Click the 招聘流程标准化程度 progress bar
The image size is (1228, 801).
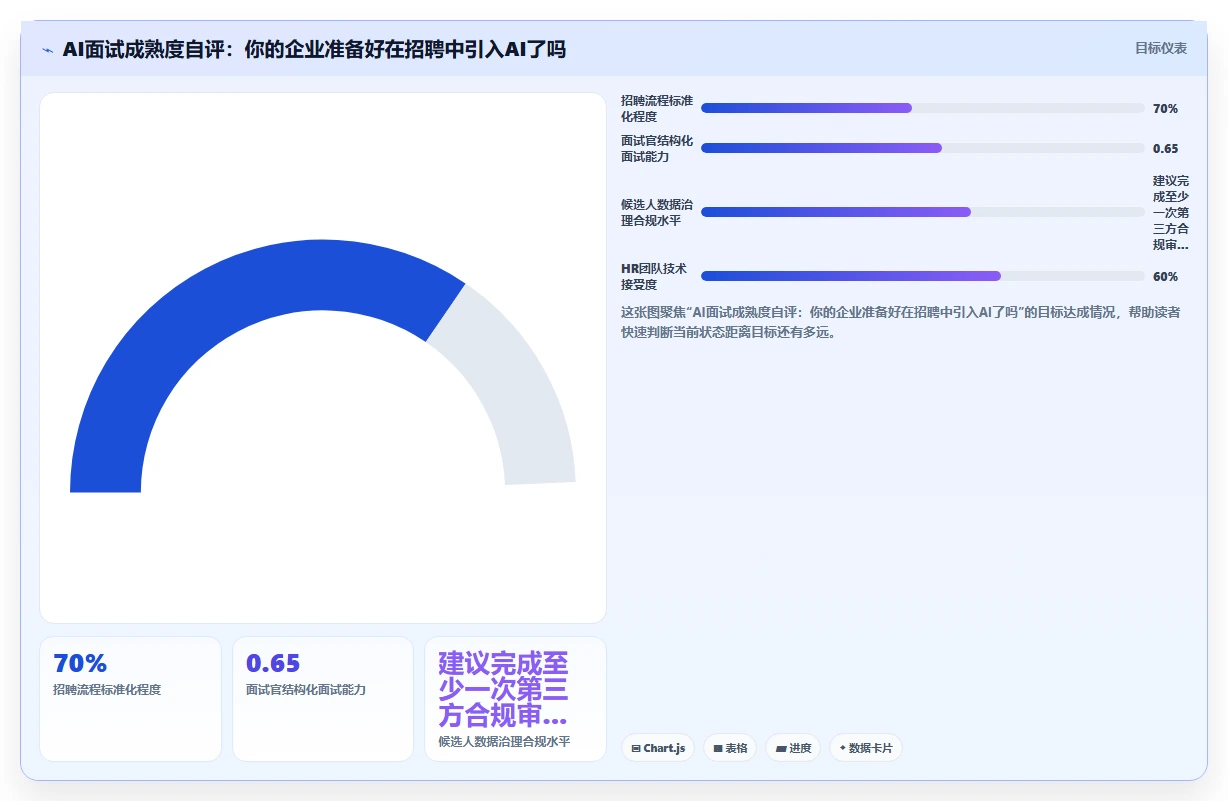click(x=922, y=108)
